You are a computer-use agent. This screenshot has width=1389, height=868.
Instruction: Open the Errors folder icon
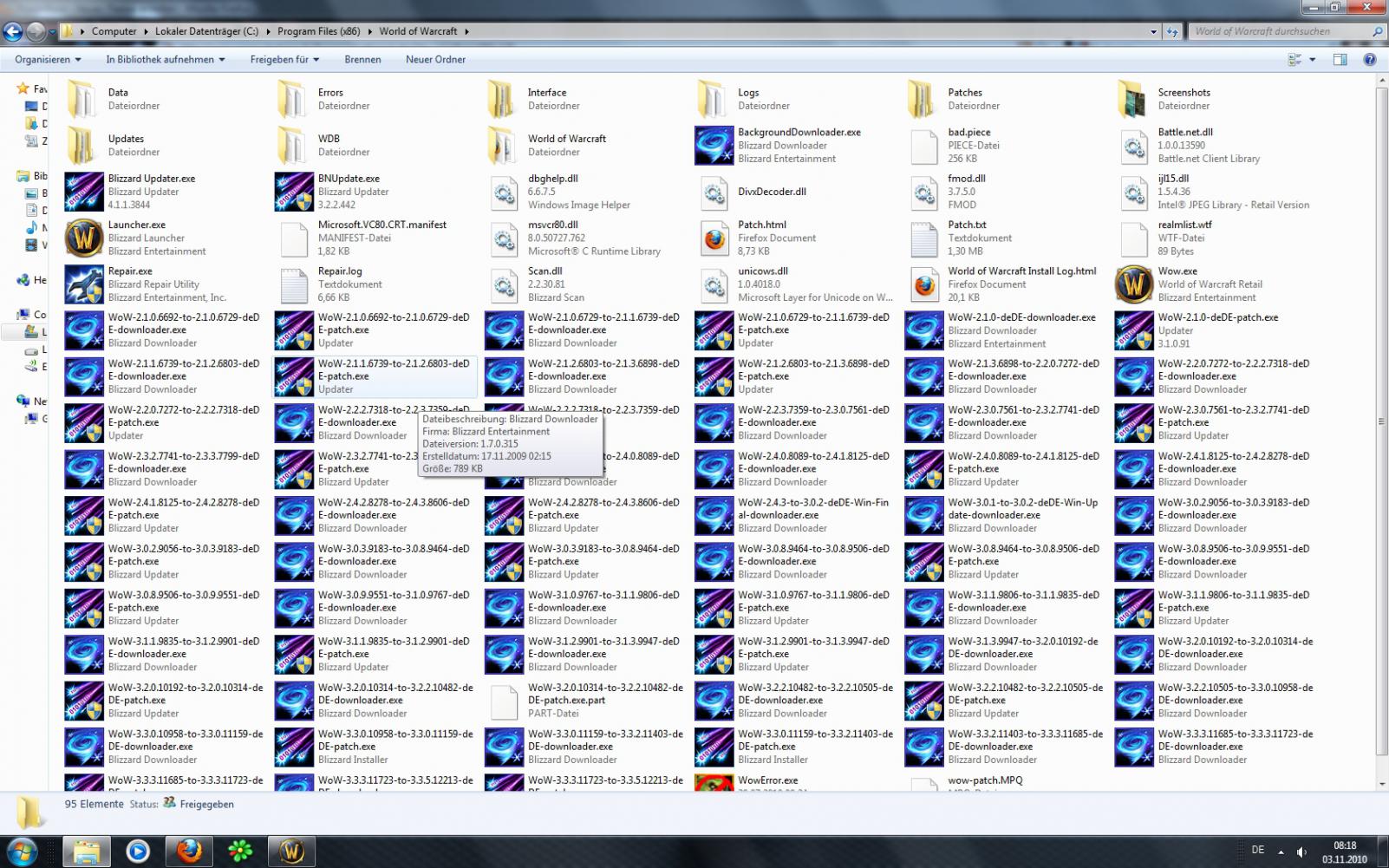[291, 99]
